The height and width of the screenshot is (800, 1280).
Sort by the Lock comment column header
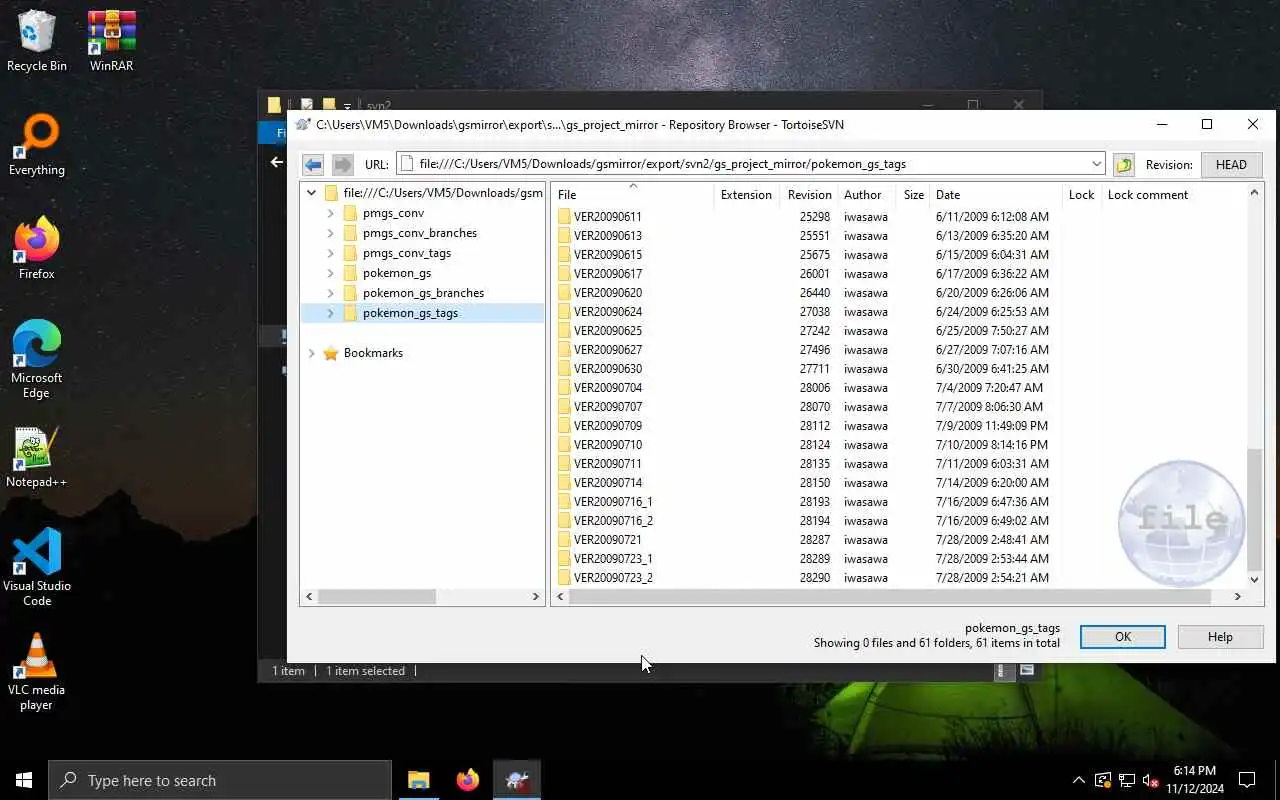[1148, 195]
